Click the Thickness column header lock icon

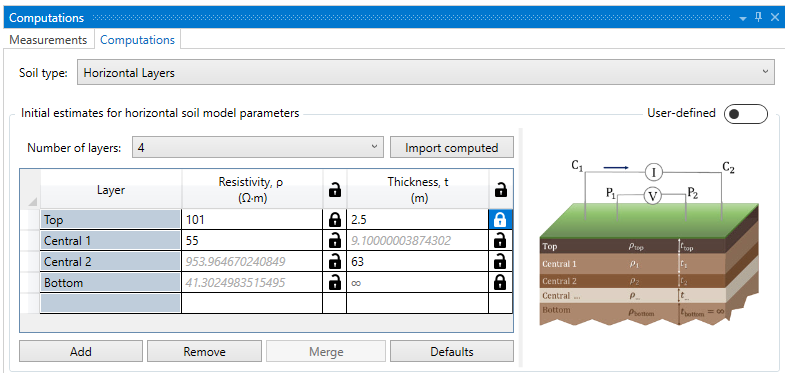(500, 190)
